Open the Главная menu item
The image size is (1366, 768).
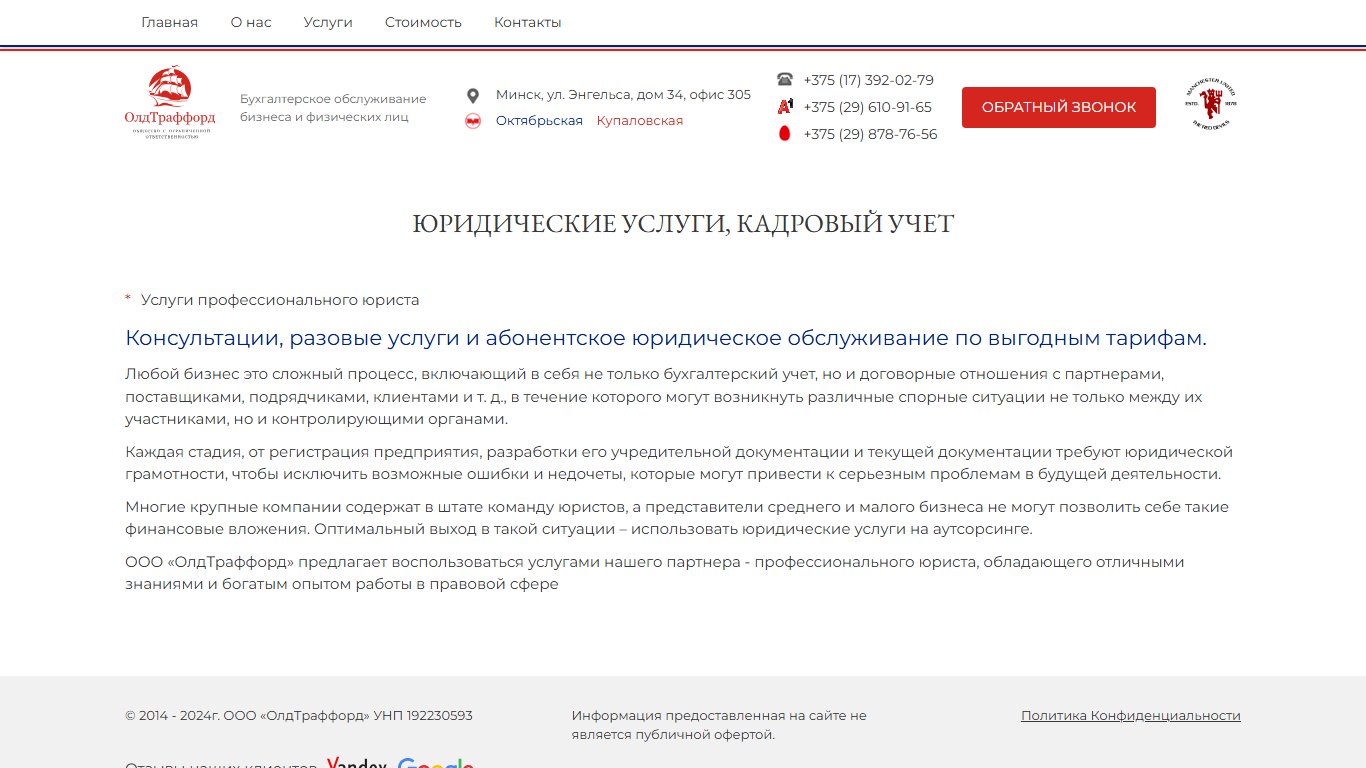169,22
